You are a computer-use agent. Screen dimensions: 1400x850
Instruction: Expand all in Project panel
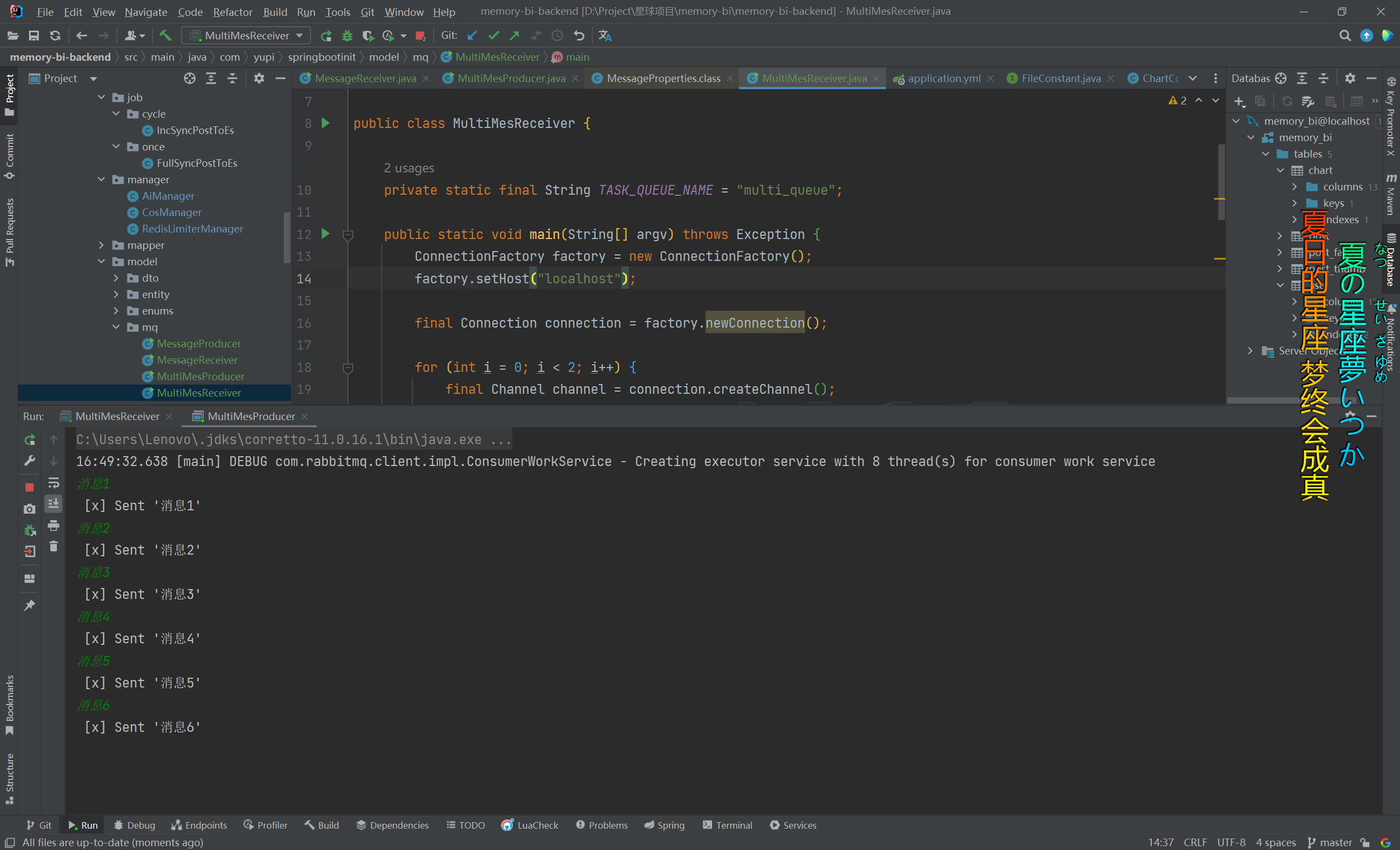click(x=211, y=78)
